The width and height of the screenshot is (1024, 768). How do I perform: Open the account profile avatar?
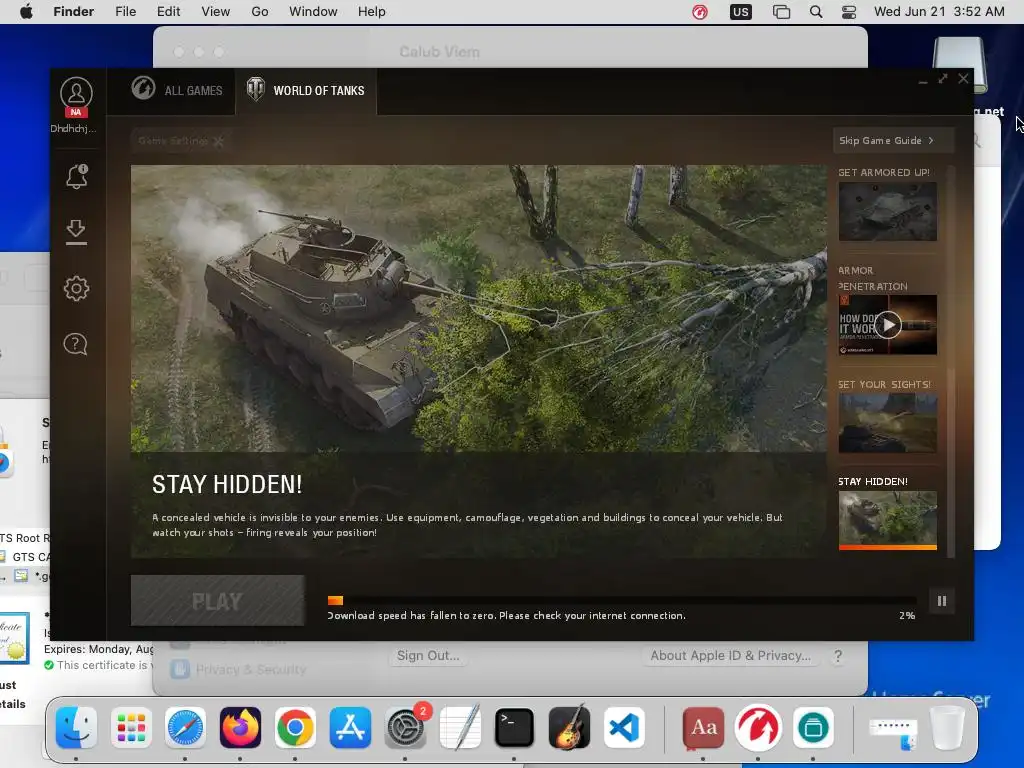point(76,93)
